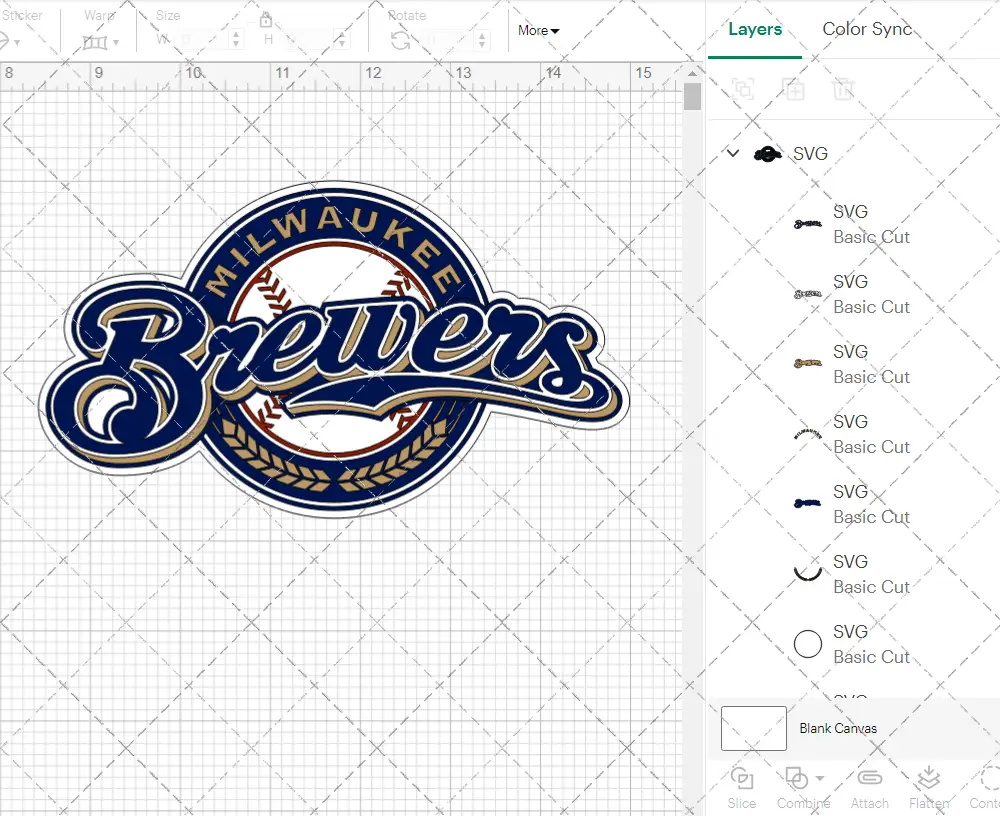Click the Attach tool

(x=869, y=789)
